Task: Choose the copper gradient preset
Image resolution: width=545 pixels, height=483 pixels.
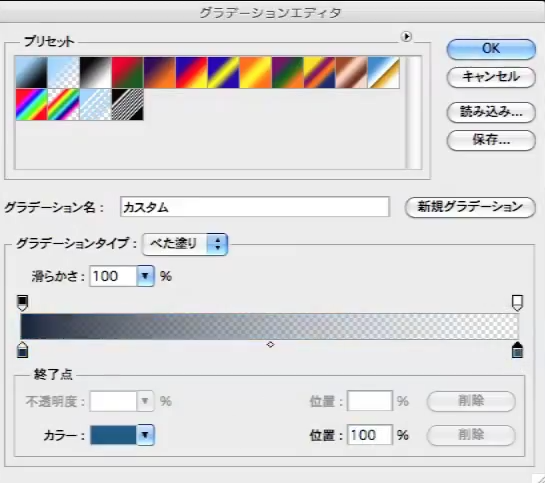Action: pyautogui.click(x=351, y=72)
